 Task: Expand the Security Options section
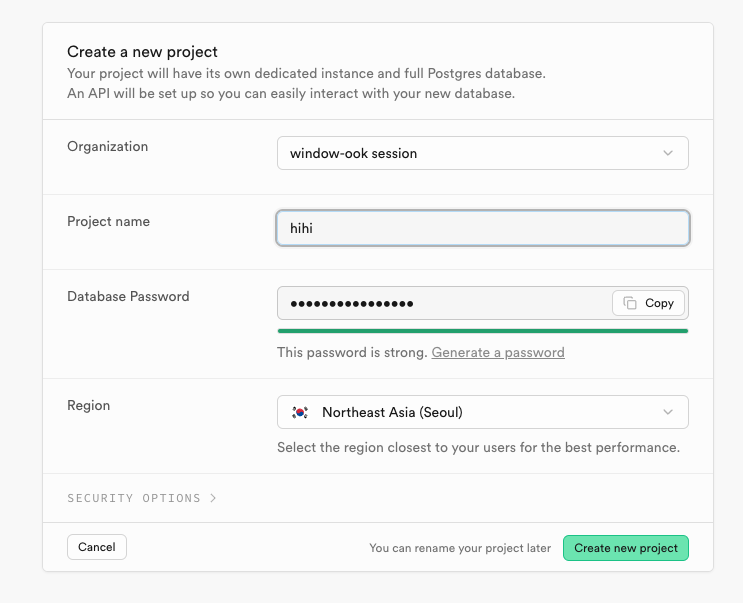point(134,498)
